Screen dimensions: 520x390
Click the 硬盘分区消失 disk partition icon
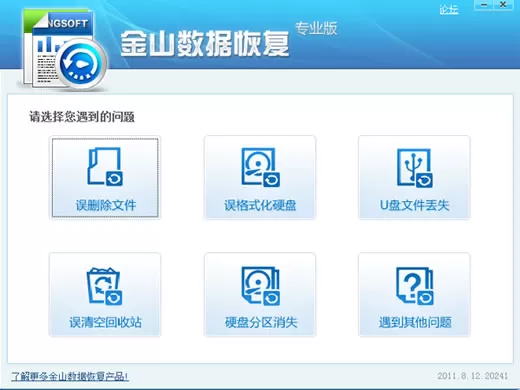(260, 286)
